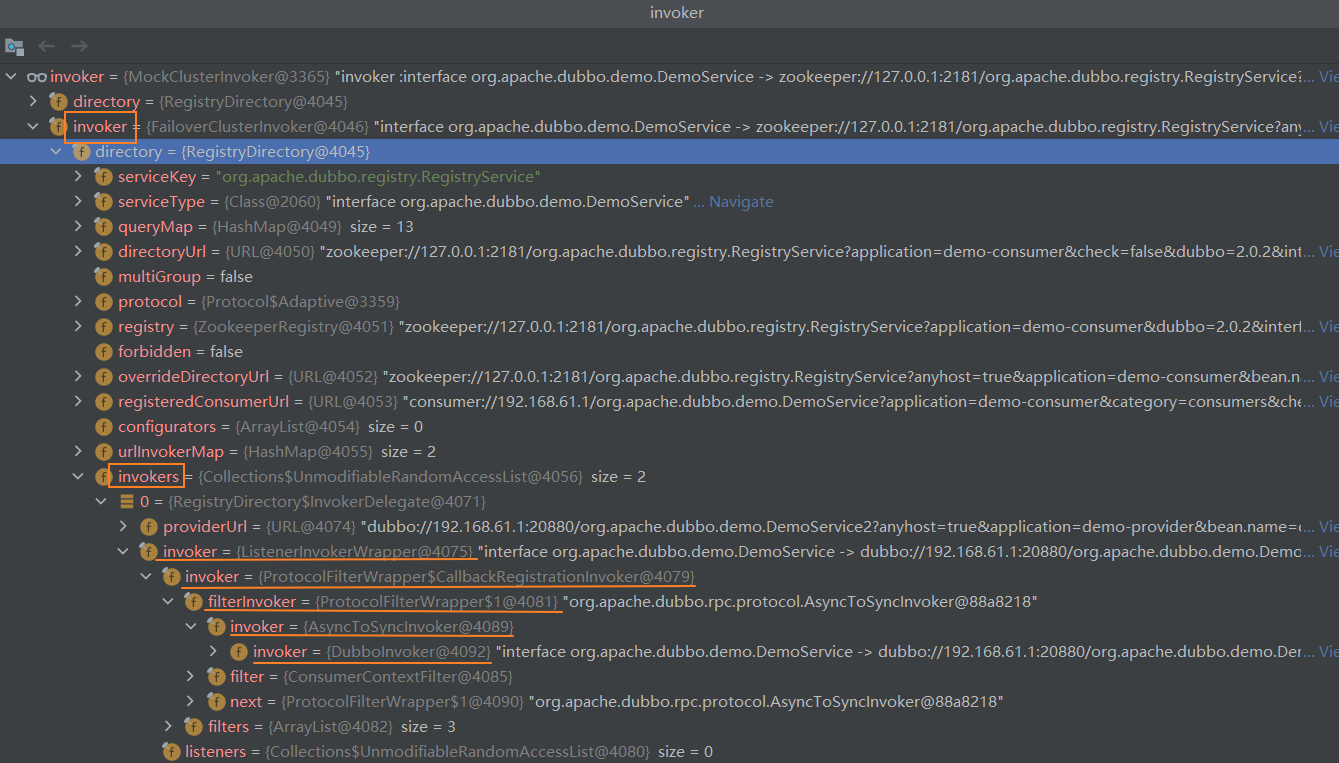Screen dimensions: 1339x763
Task: Click field icon beside configurators
Action: tap(103, 427)
